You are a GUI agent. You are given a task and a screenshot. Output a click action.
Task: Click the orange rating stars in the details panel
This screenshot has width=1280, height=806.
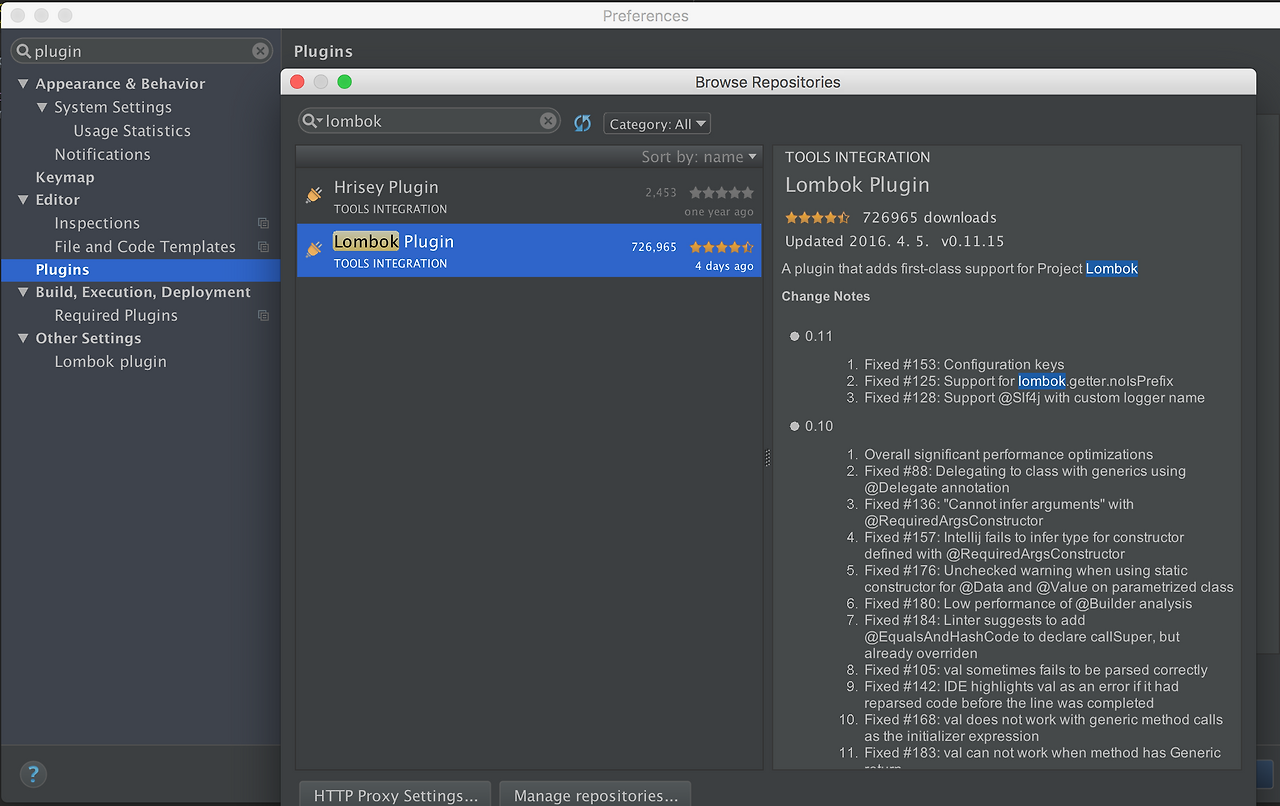pyautogui.click(x=817, y=217)
